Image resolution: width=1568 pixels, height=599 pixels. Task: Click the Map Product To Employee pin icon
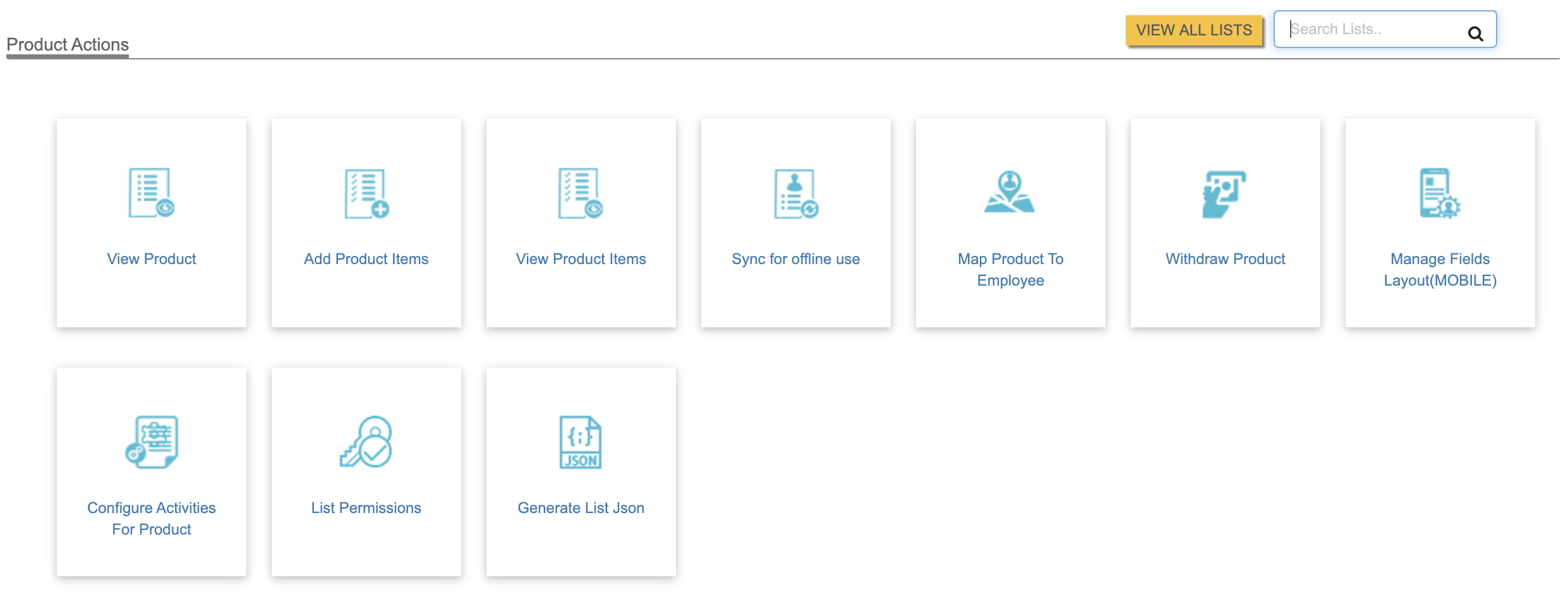pyautogui.click(x=1010, y=192)
